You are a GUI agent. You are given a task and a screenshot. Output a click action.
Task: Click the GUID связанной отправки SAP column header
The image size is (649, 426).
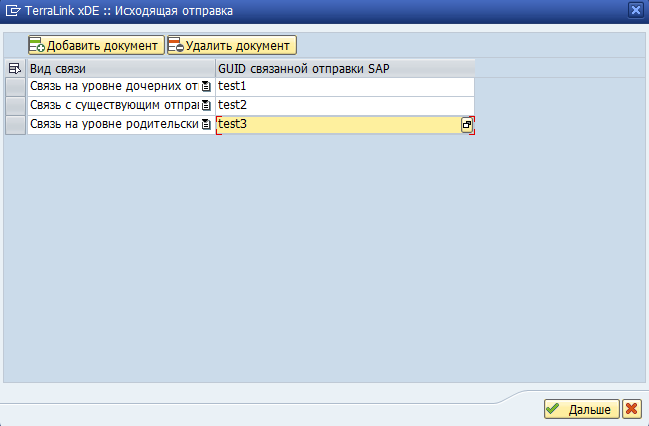click(344, 68)
